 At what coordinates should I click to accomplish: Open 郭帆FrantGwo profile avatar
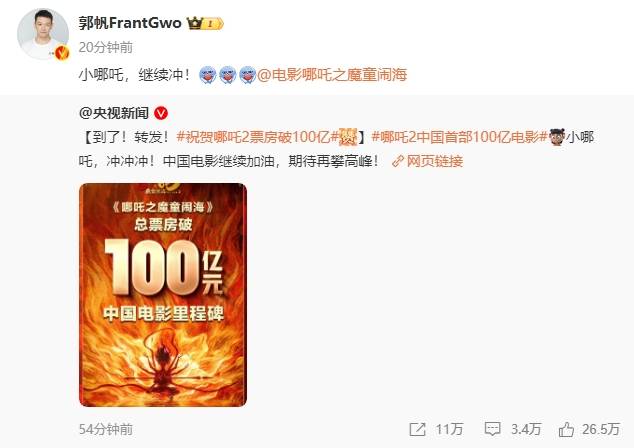pyautogui.click(x=43, y=34)
